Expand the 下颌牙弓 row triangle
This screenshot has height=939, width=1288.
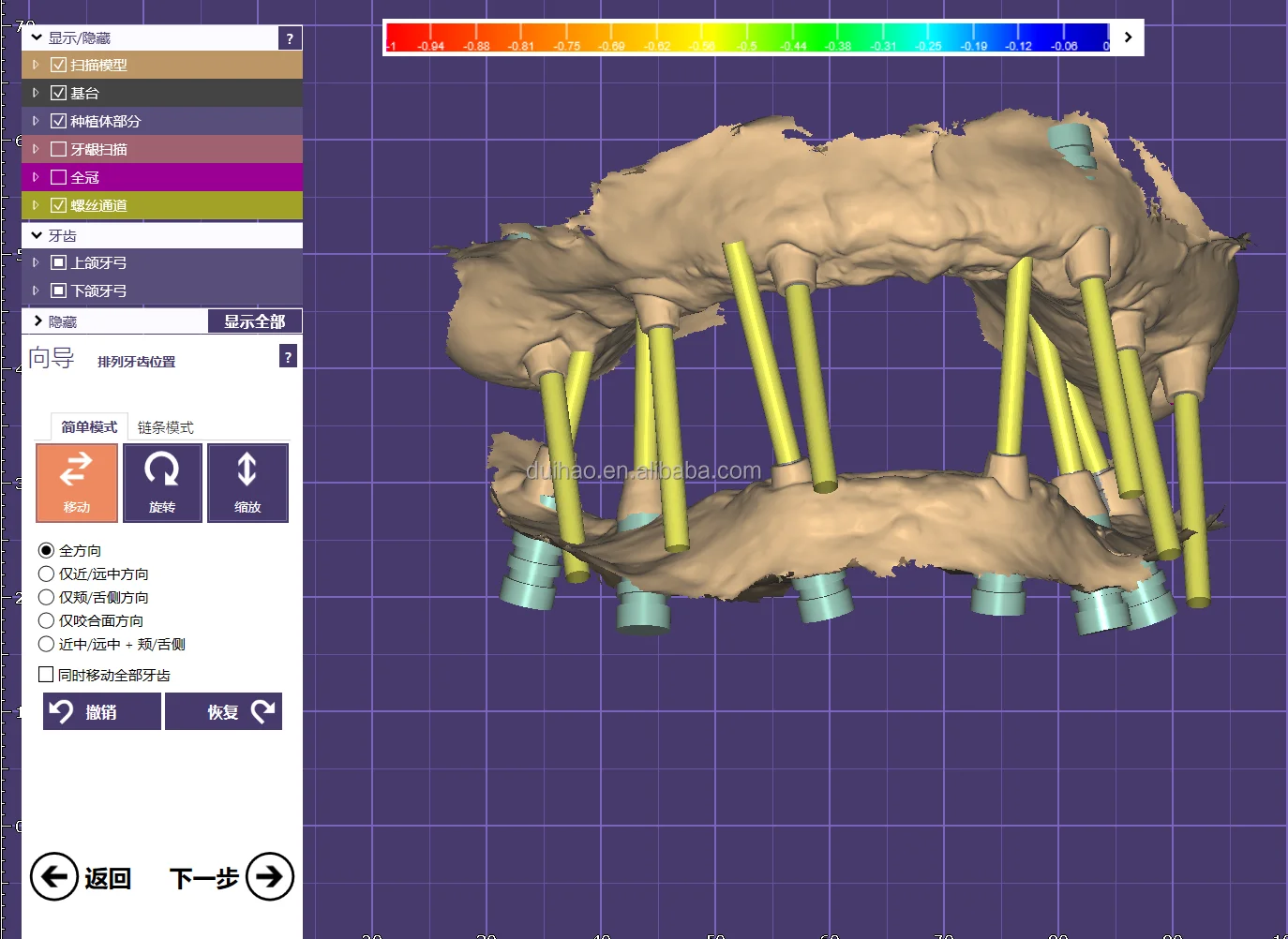coord(36,291)
